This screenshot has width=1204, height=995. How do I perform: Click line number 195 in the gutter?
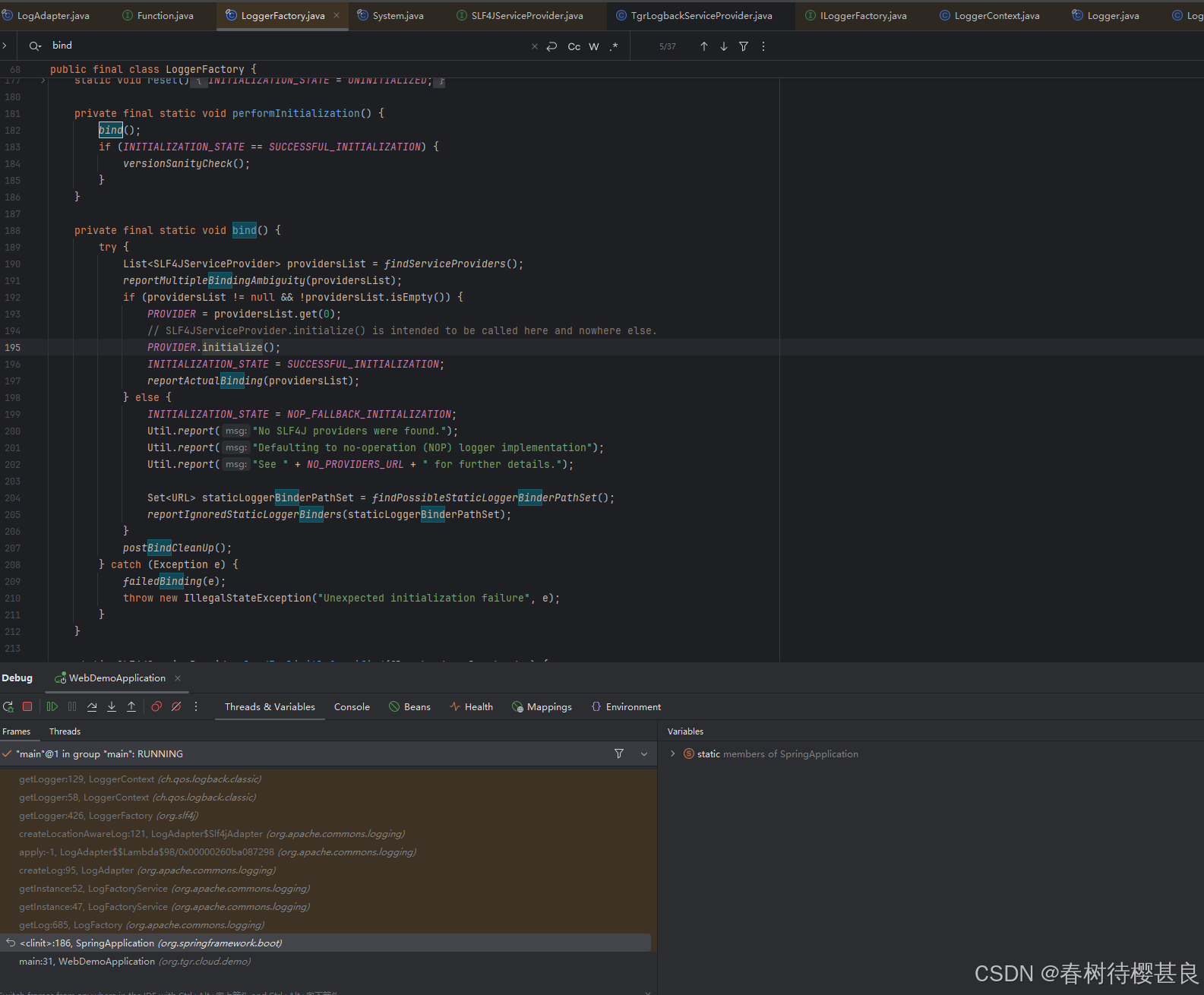(13, 347)
